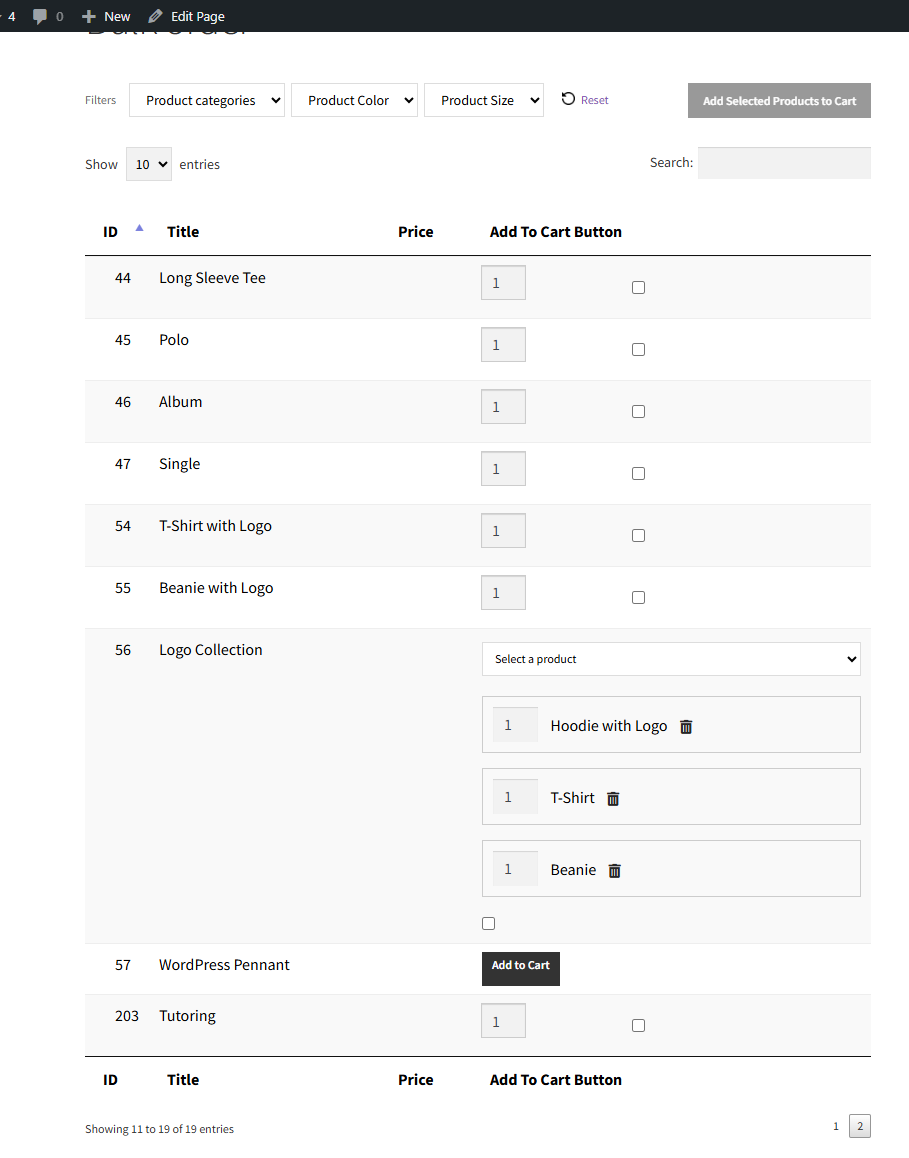Check the checkbox for the Polo row
Viewport: 909px width, 1158px height.
638,349
